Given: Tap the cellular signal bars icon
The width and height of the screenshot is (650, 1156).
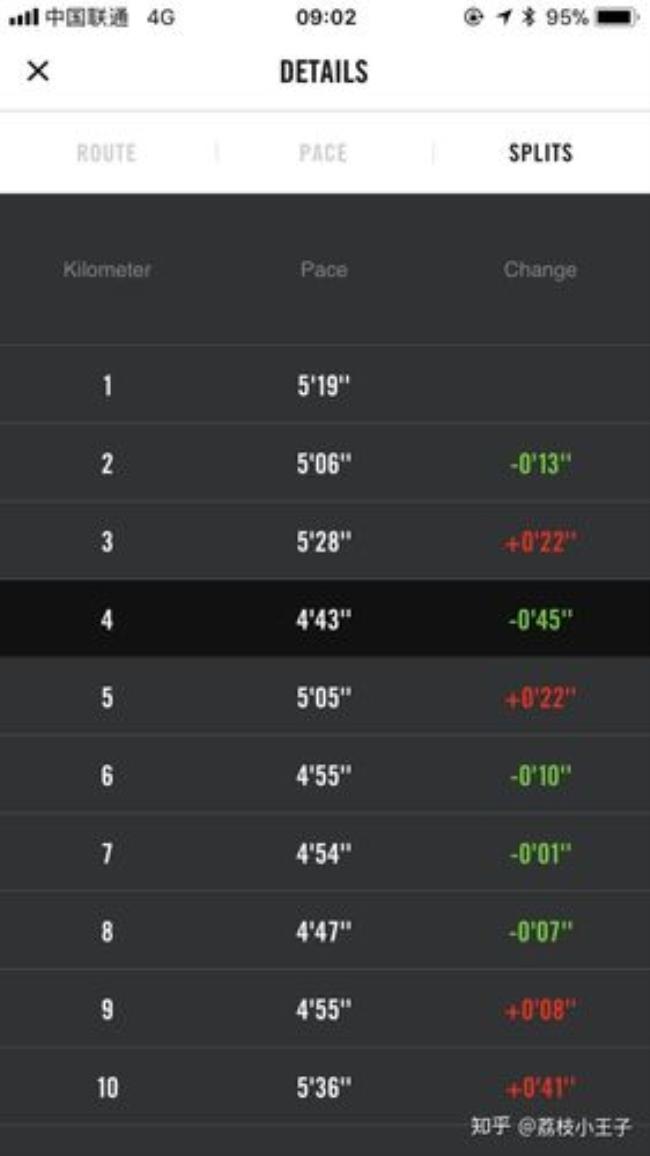Looking at the screenshot, I should coord(23,17).
